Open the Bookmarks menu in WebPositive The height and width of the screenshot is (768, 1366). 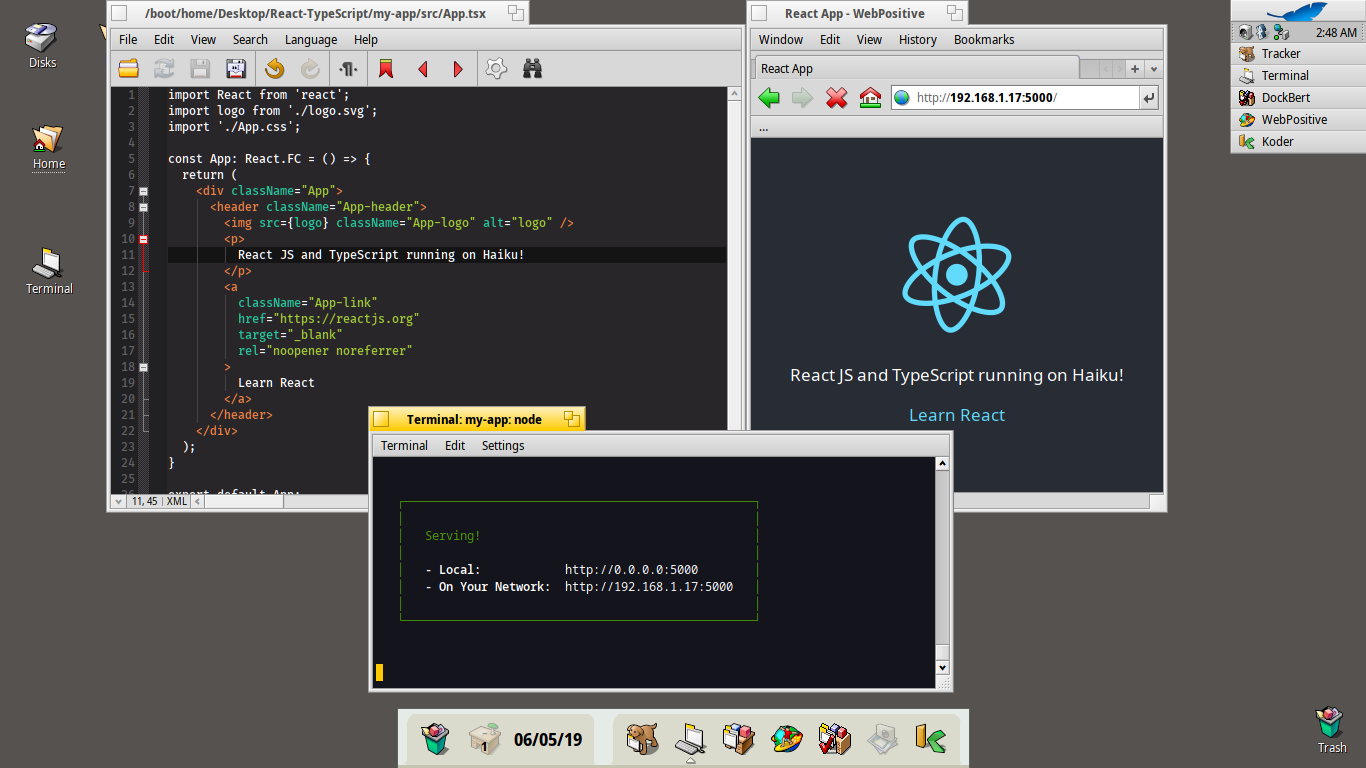(x=984, y=40)
